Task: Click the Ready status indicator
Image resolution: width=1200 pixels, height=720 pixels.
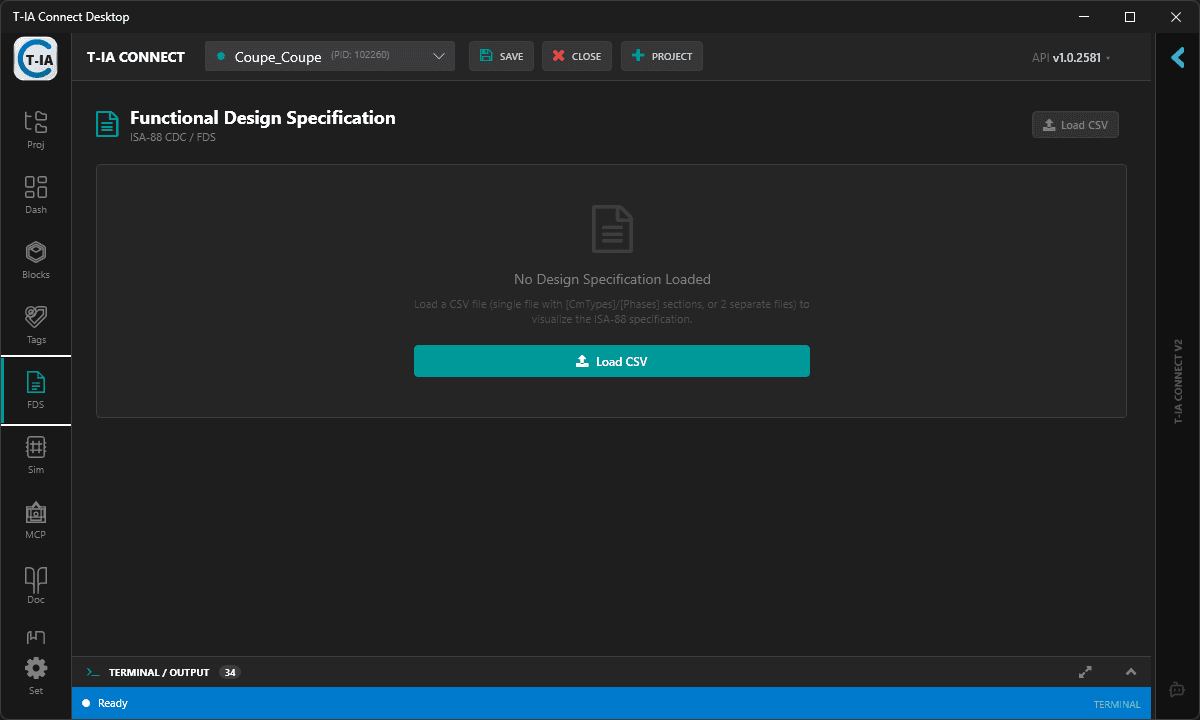Action: [104, 703]
